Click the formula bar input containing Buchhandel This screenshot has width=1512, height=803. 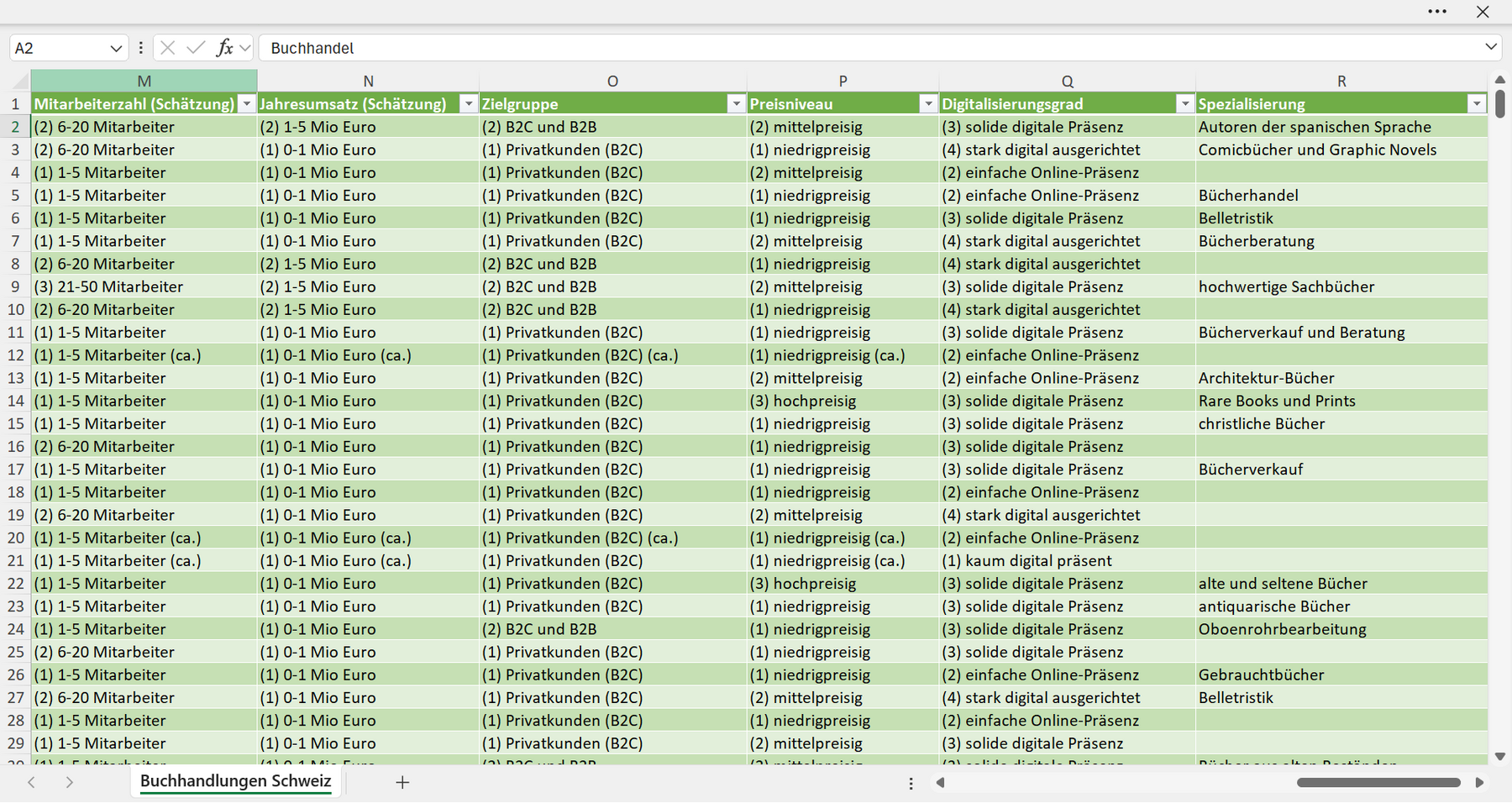(x=869, y=48)
